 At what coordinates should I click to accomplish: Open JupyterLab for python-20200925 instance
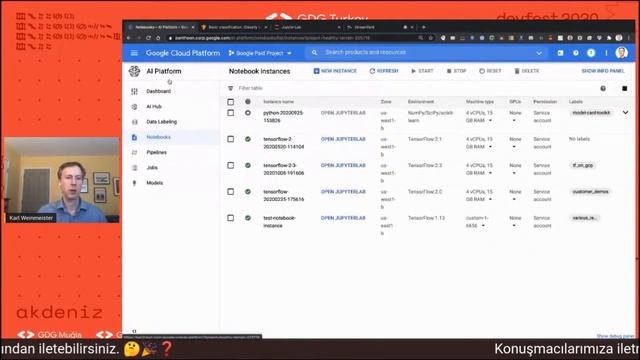pyautogui.click(x=343, y=113)
